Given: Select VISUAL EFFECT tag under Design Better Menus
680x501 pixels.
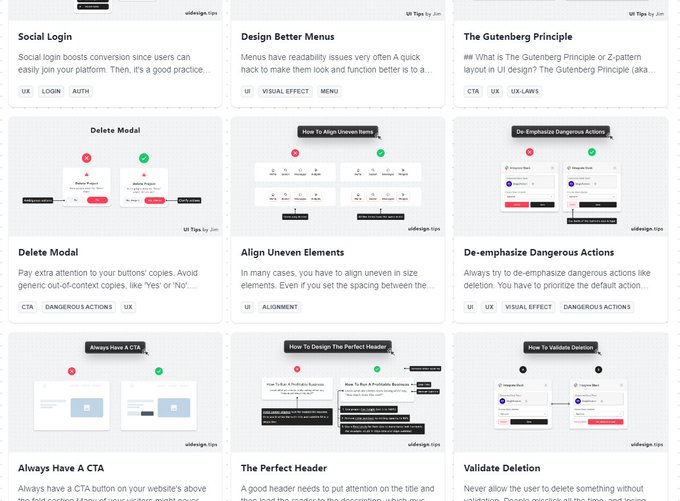Looking at the screenshot, I should (285, 91).
